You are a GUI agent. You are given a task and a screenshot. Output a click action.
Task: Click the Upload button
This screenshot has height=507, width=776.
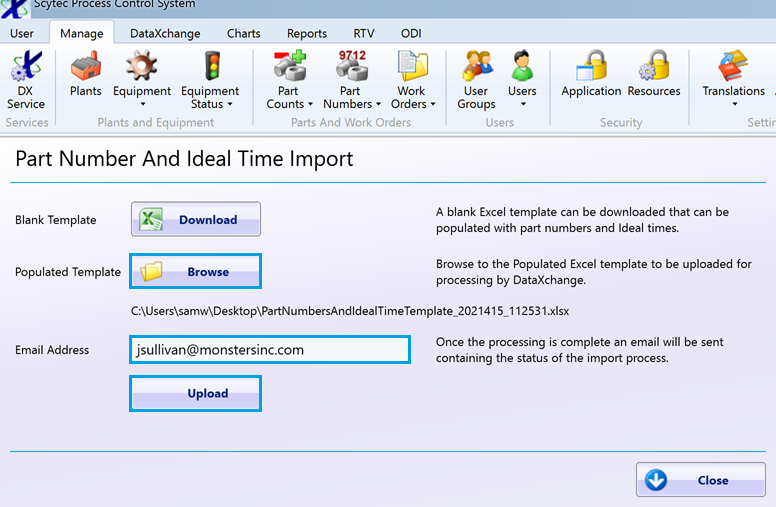pyautogui.click(x=195, y=393)
